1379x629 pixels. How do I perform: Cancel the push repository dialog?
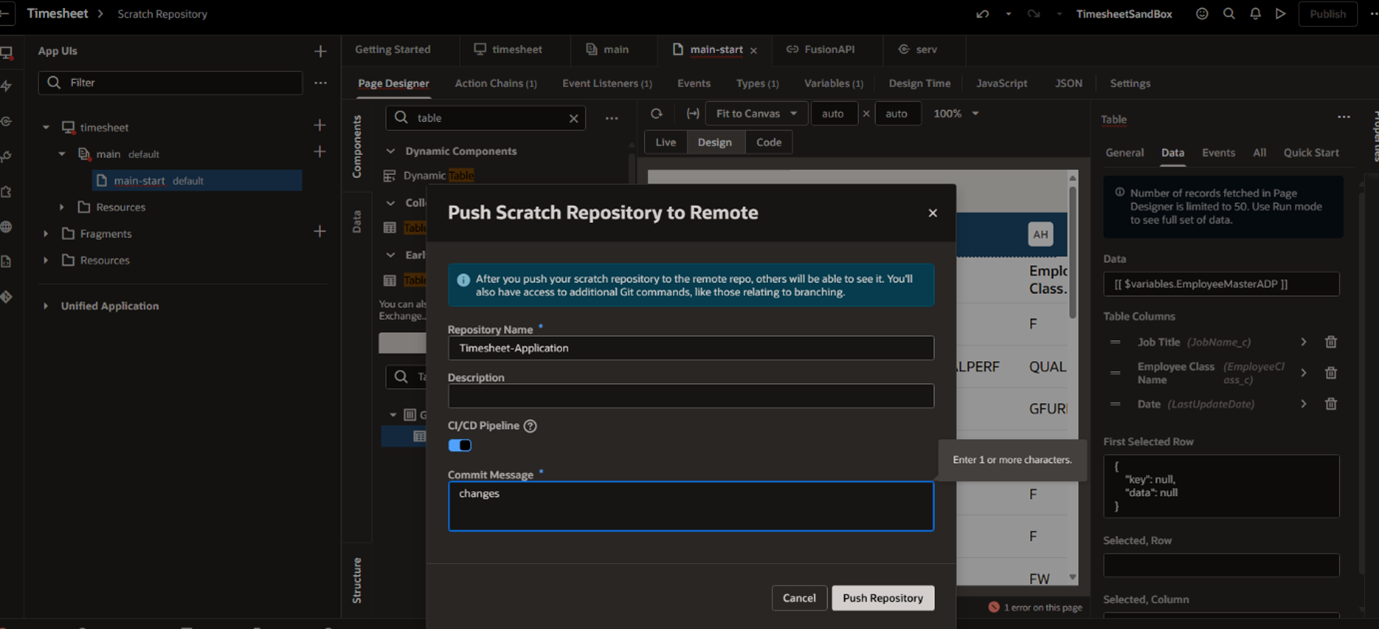798,598
